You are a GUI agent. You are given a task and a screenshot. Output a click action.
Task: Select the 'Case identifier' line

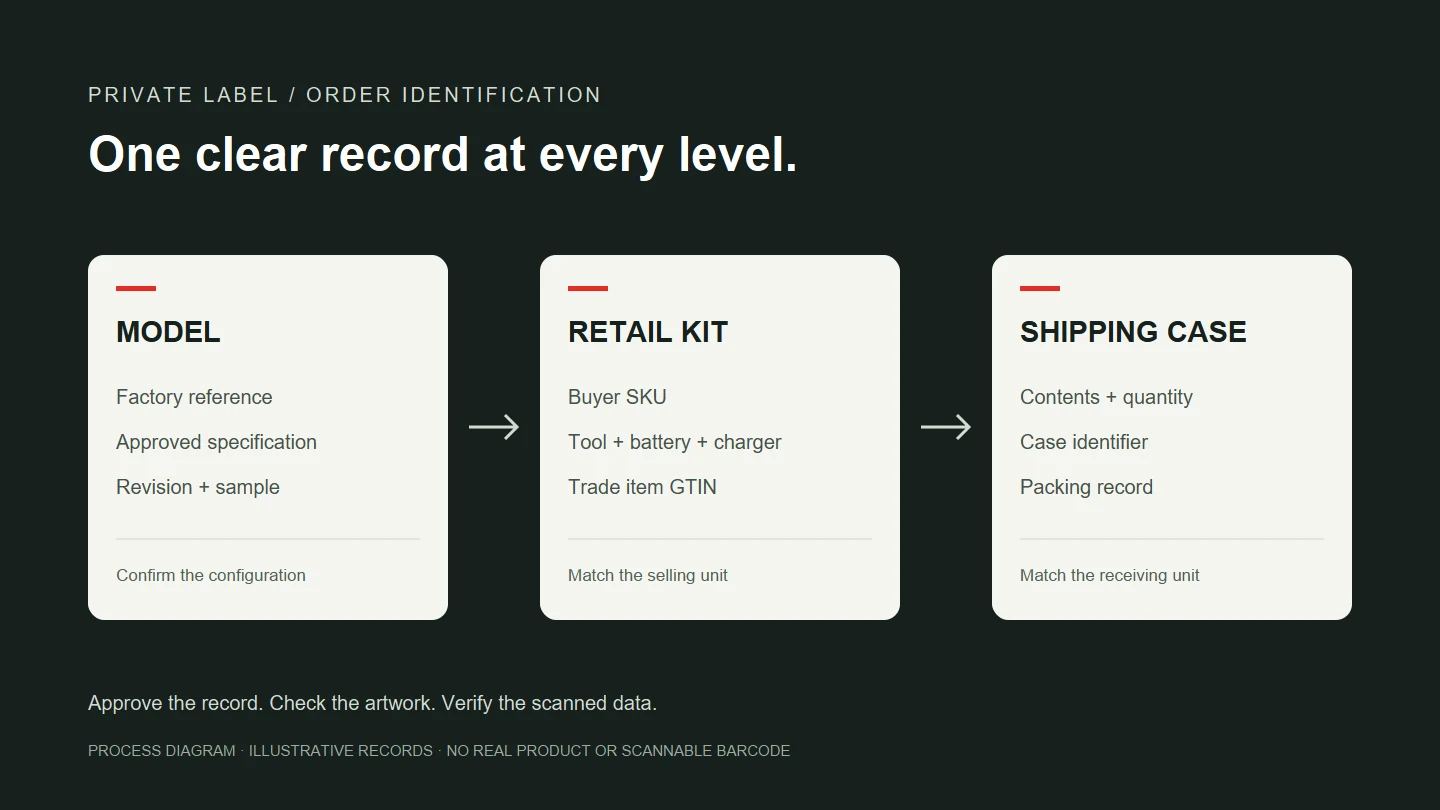(1084, 442)
